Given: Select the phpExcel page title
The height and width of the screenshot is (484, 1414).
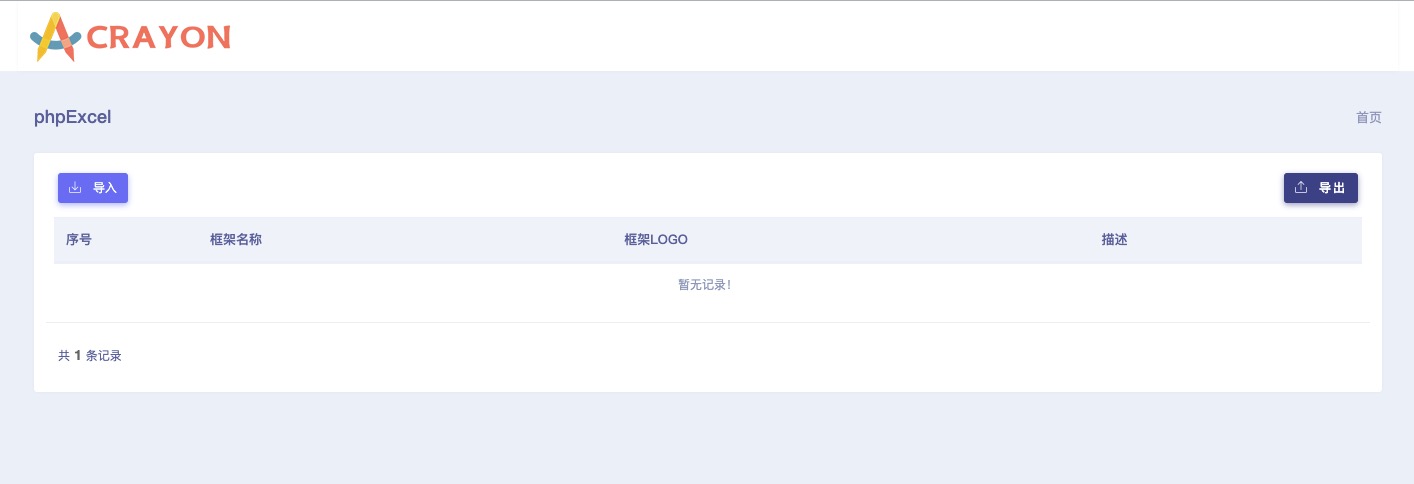Looking at the screenshot, I should coord(72,117).
